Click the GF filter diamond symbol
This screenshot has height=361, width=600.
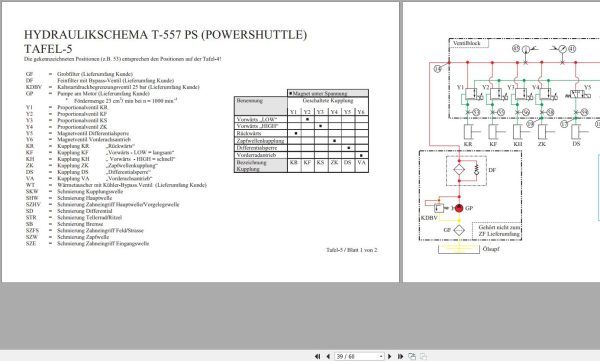click(x=459, y=230)
